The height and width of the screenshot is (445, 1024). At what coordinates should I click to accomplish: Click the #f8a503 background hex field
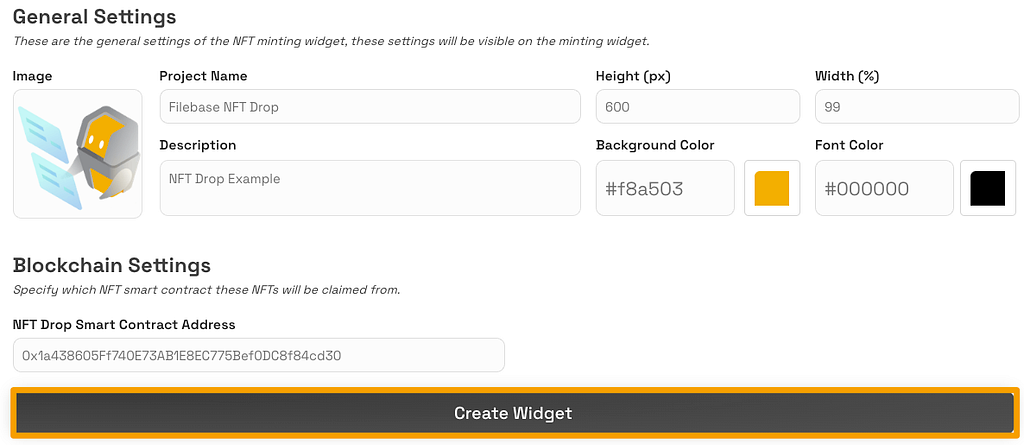tap(665, 188)
